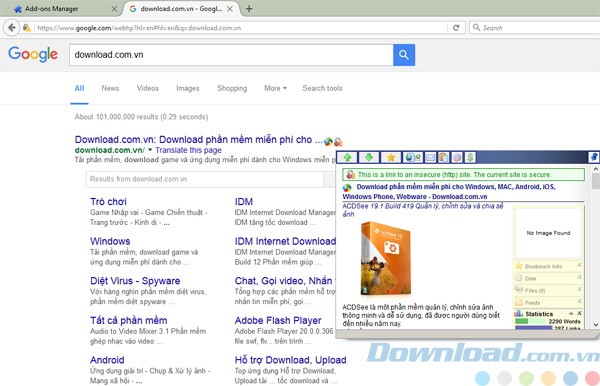Open the Adobe Flash Player sitelink
Viewport: 600px width, 386px height.
[278, 321]
